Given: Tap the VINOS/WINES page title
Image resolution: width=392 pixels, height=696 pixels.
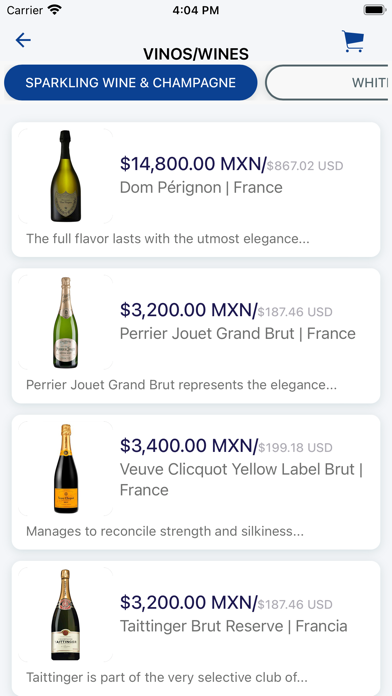Looking at the screenshot, I should coord(196,54).
